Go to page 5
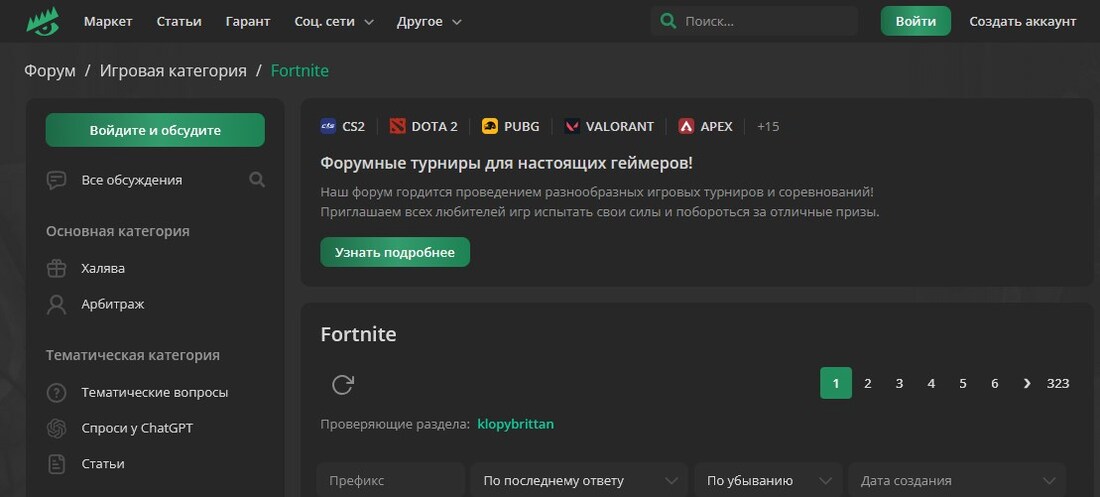The height and width of the screenshot is (497, 1100). [962, 383]
